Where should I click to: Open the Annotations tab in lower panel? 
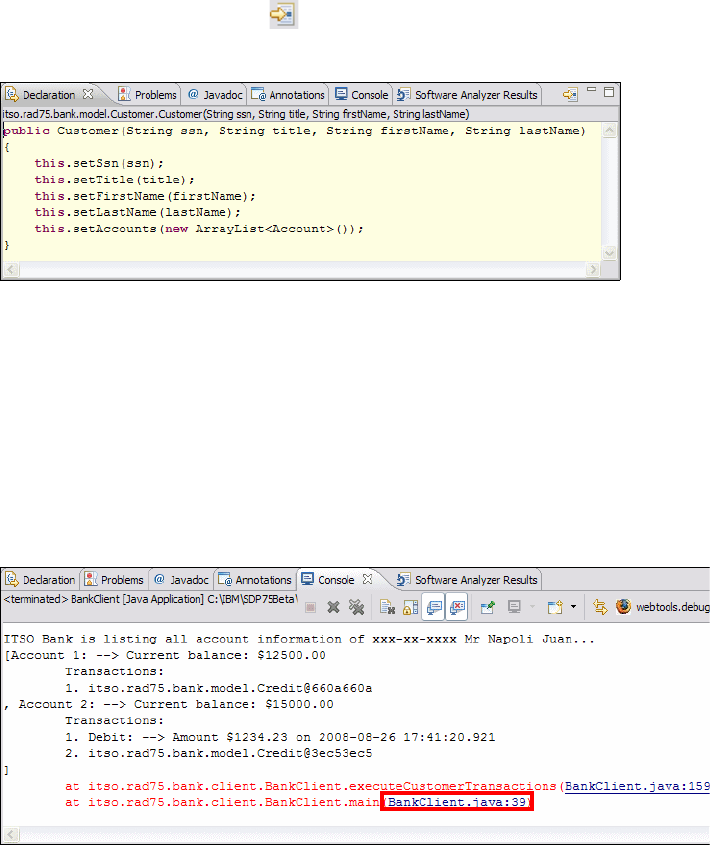pyautogui.click(x=254, y=580)
